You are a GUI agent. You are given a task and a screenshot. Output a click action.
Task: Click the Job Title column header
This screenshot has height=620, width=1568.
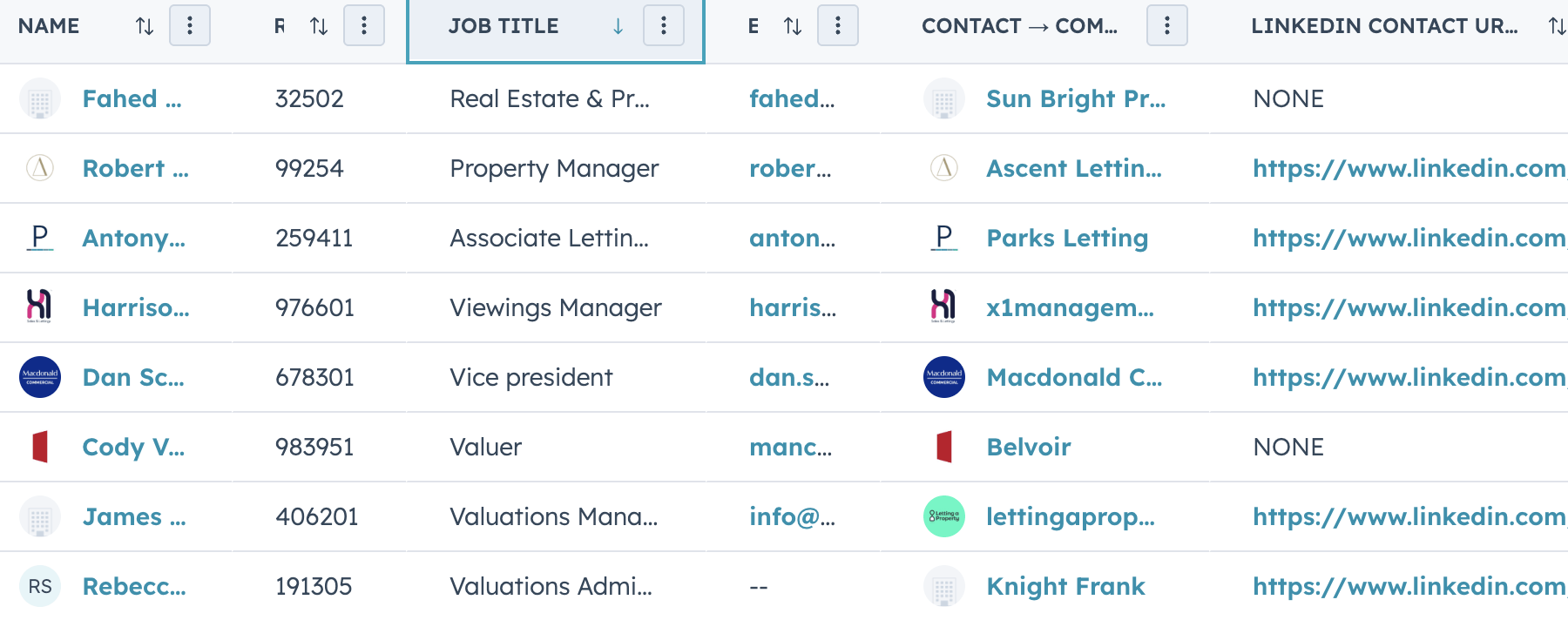click(504, 26)
